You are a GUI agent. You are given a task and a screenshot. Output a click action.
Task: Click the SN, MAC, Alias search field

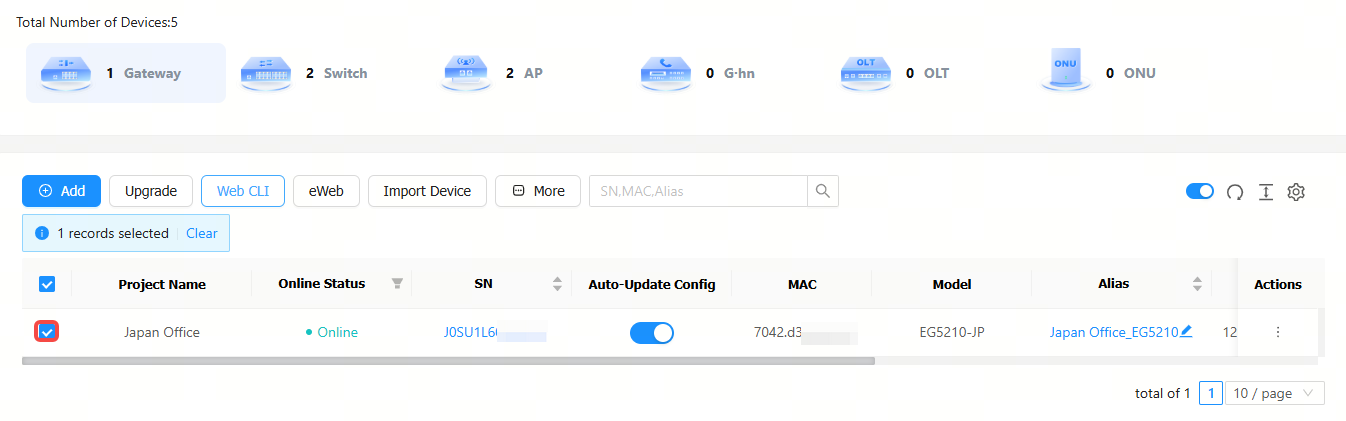click(697, 191)
